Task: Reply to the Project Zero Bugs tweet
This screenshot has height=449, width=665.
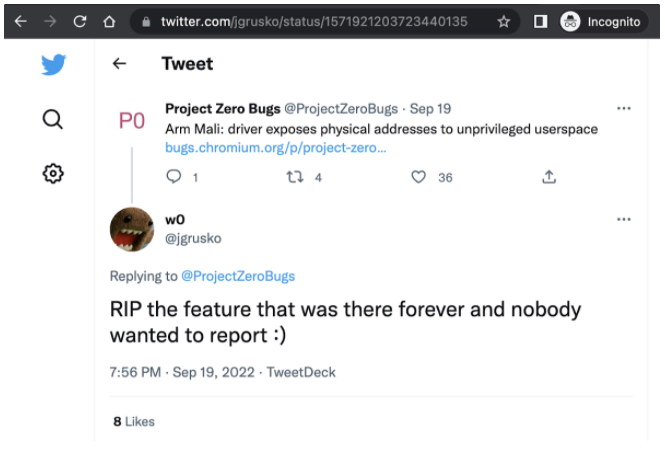Action: [174, 177]
